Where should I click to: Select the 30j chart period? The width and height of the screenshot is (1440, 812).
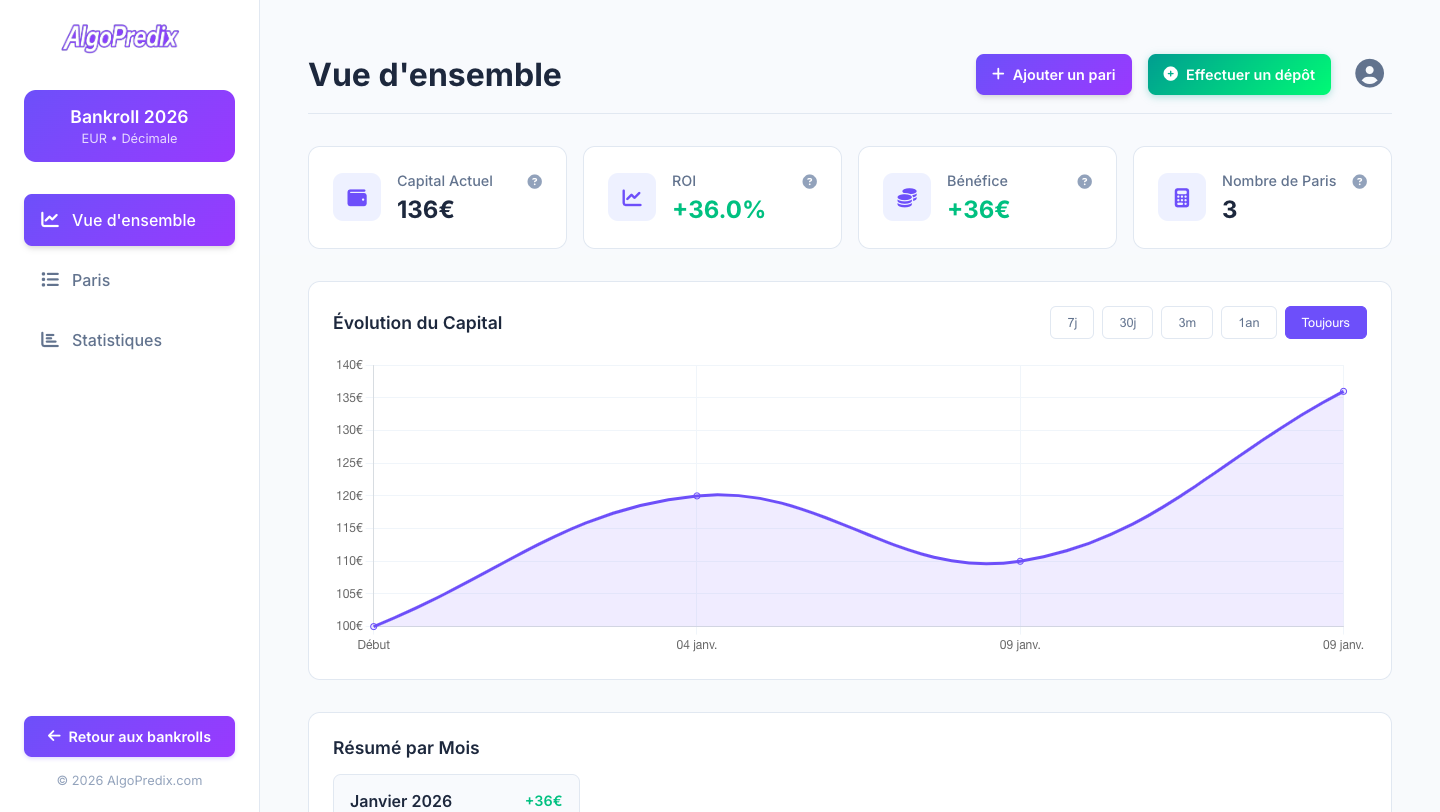pyautogui.click(x=1127, y=323)
